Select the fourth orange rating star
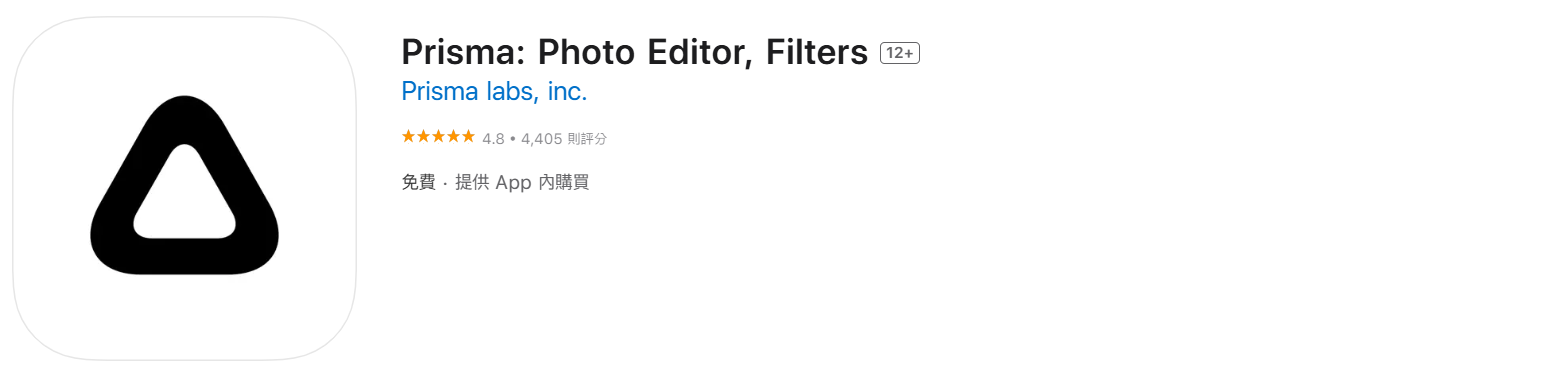Screen dimensions: 1554x381 453,137
